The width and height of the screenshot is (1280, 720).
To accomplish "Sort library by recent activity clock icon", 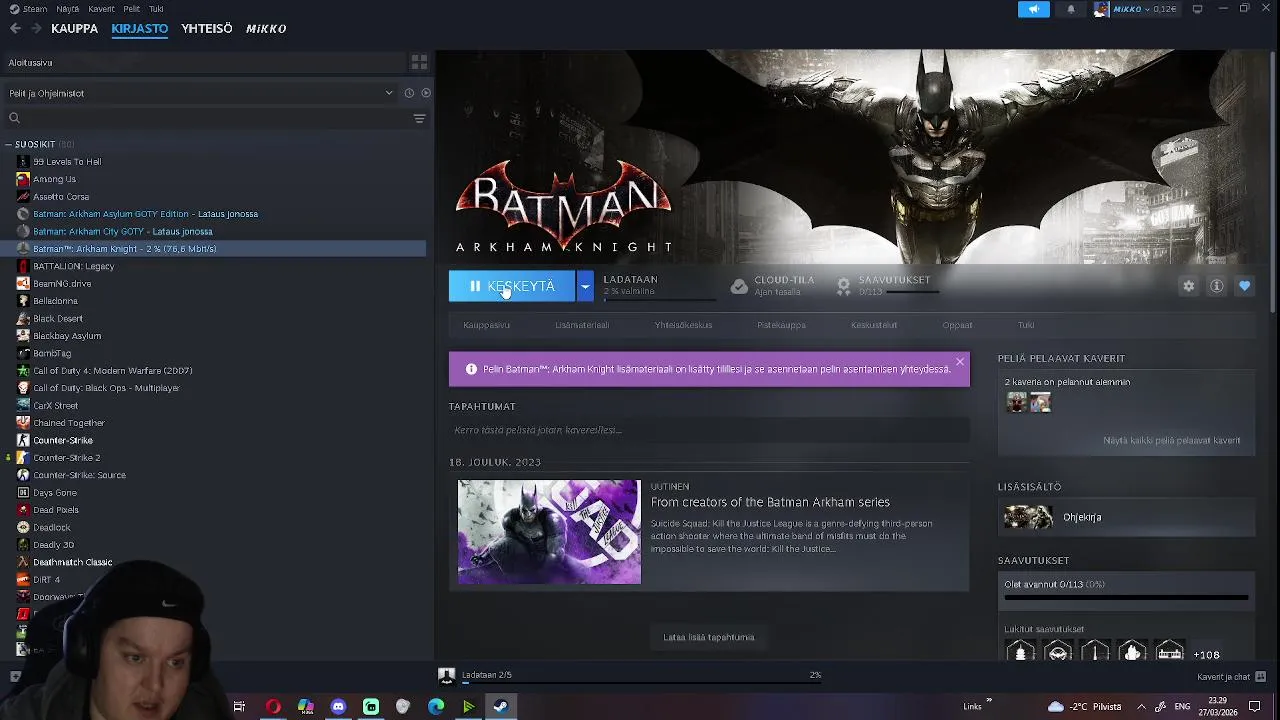I will pyautogui.click(x=409, y=93).
